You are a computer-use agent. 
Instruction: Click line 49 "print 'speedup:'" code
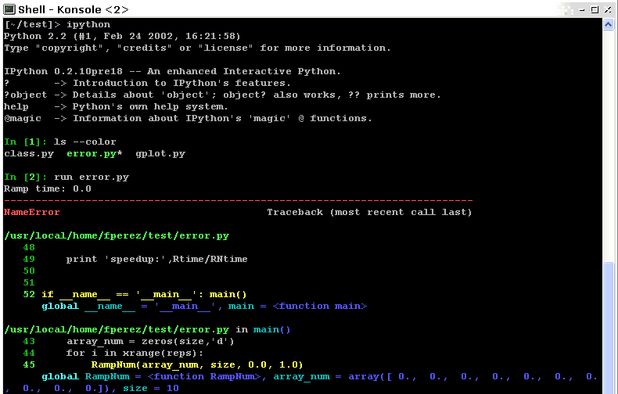click(157, 259)
